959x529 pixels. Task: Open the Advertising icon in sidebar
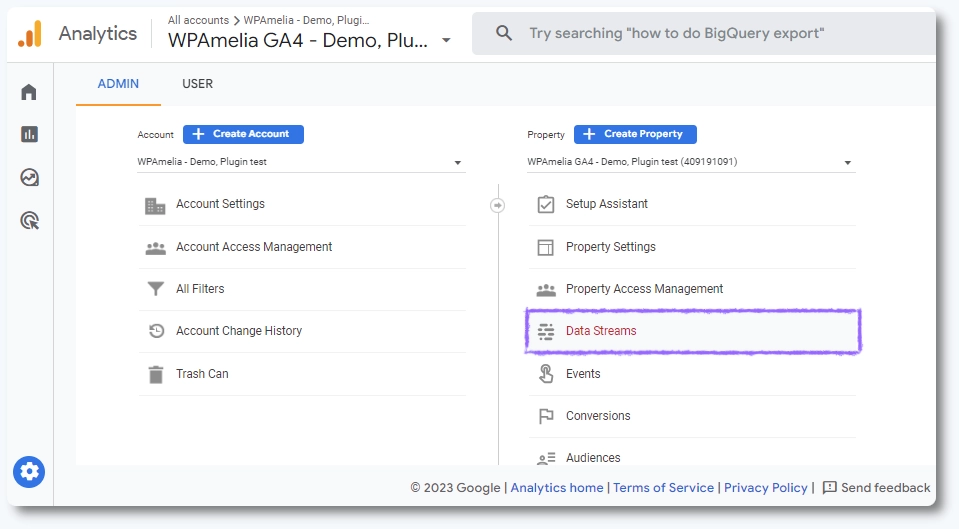pos(29,221)
